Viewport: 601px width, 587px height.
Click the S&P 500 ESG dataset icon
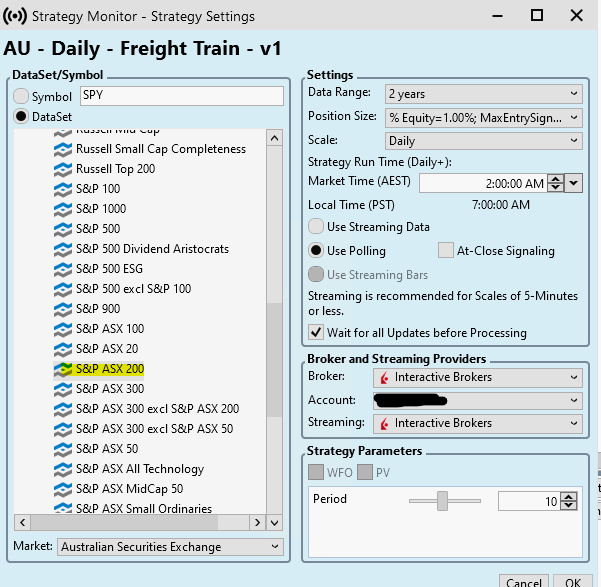(x=62, y=269)
